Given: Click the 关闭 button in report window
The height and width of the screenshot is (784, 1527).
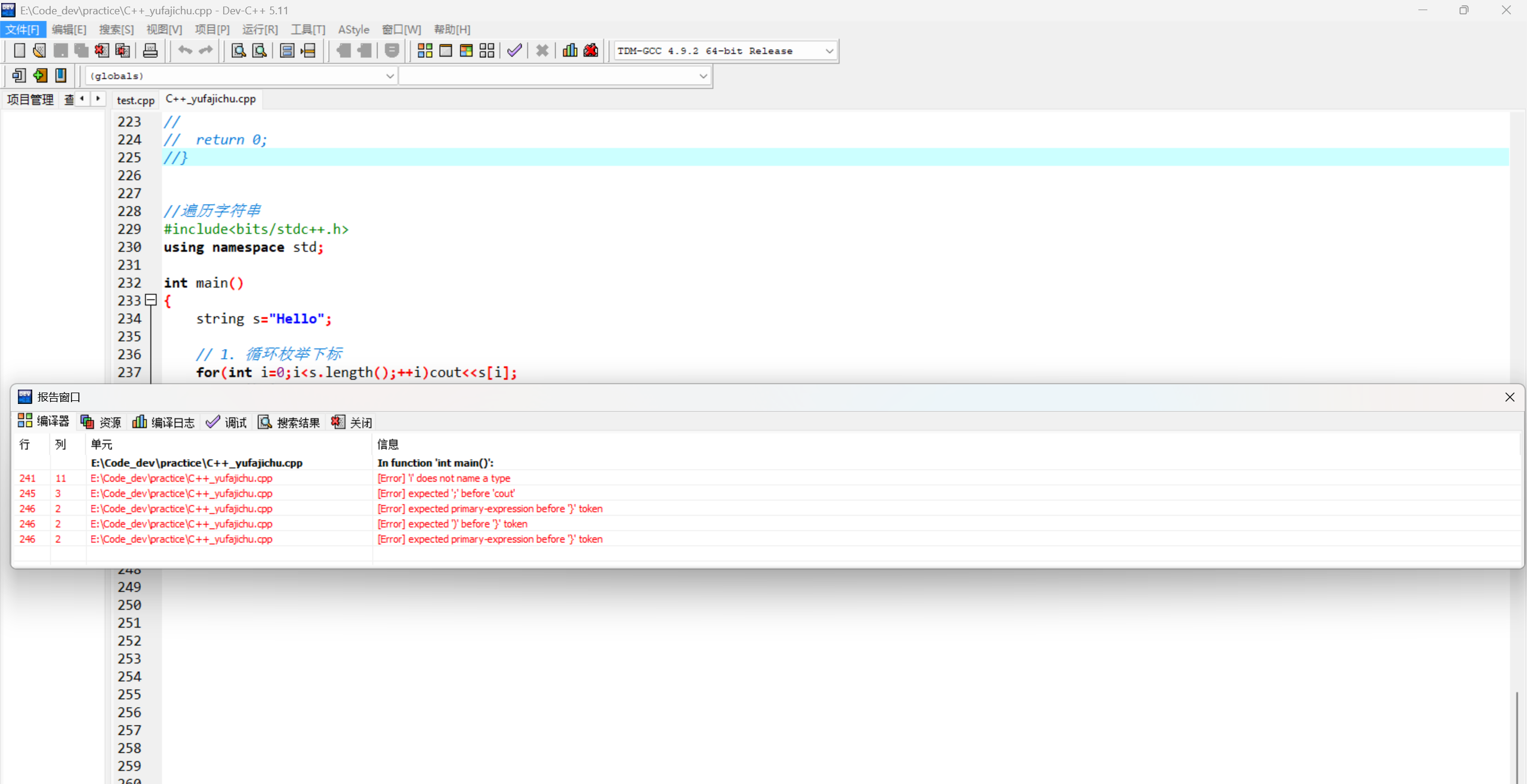Looking at the screenshot, I should [x=352, y=422].
